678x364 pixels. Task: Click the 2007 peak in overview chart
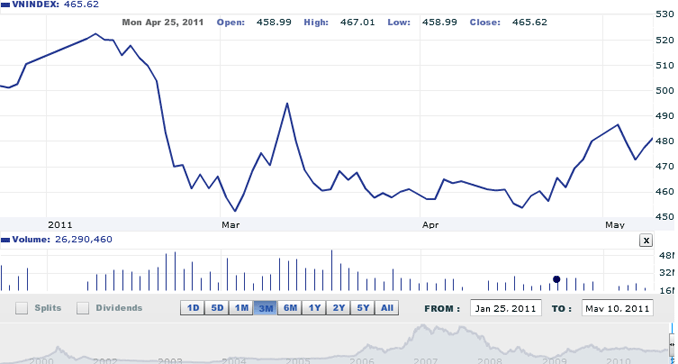pyautogui.click(x=424, y=327)
